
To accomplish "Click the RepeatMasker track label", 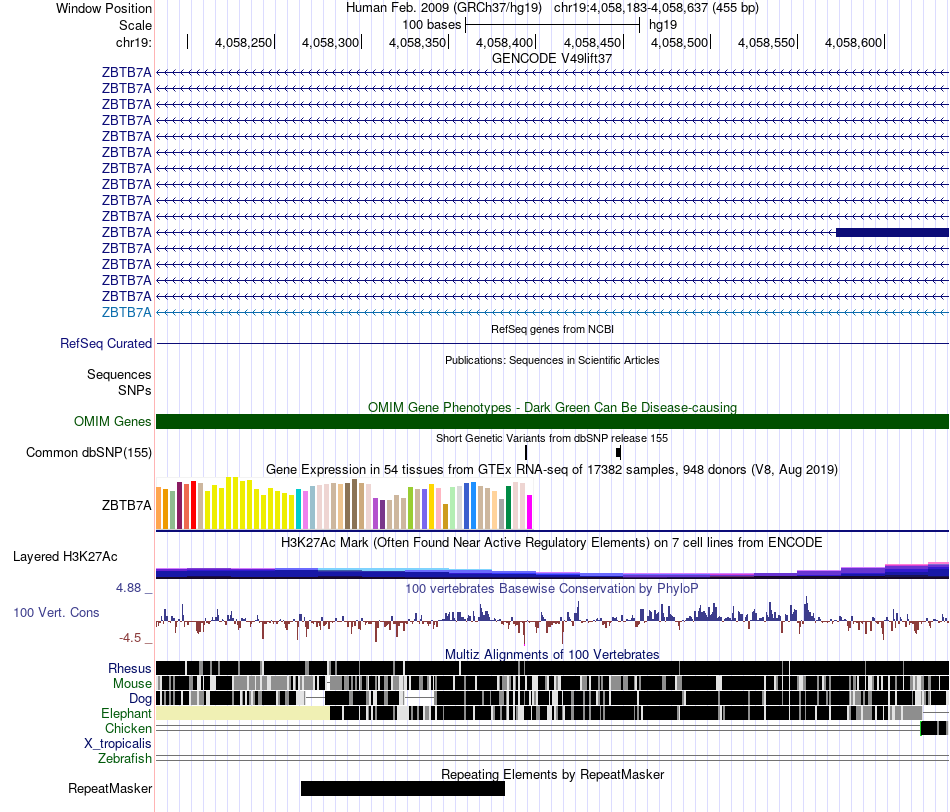I will (110, 788).
